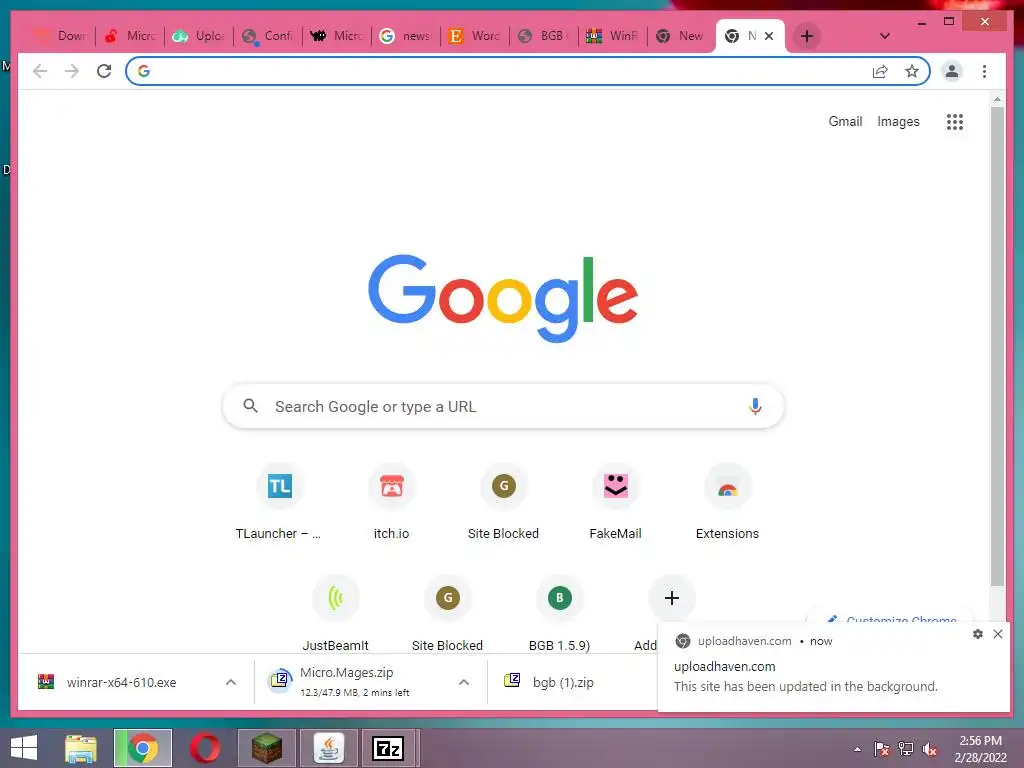This screenshot has height=768, width=1024.
Task: Open the Site Blocked shortcut next to JustBeamIt
Action: click(447, 614)
